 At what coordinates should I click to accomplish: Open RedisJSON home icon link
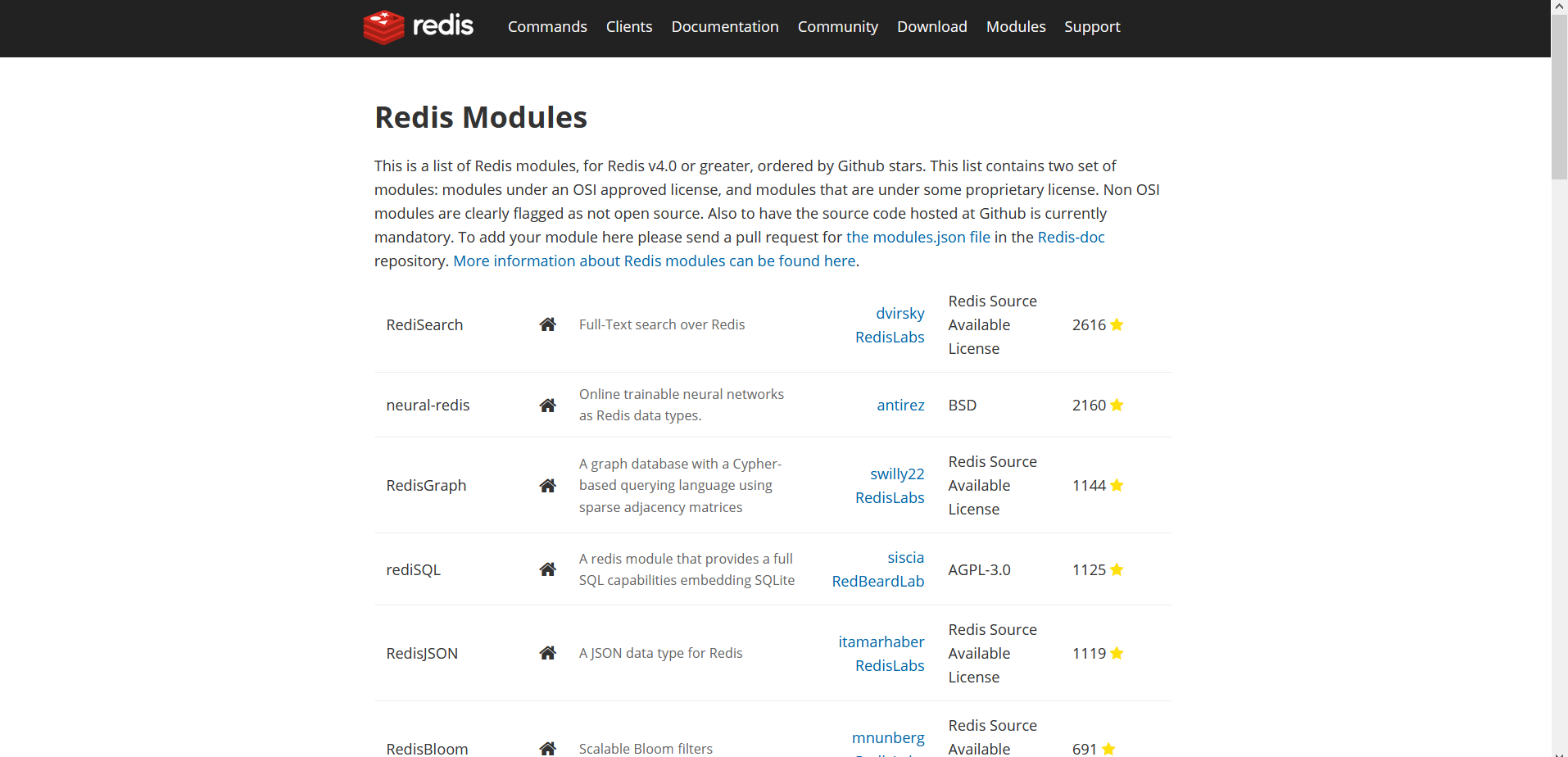click(x=548, y=653)
